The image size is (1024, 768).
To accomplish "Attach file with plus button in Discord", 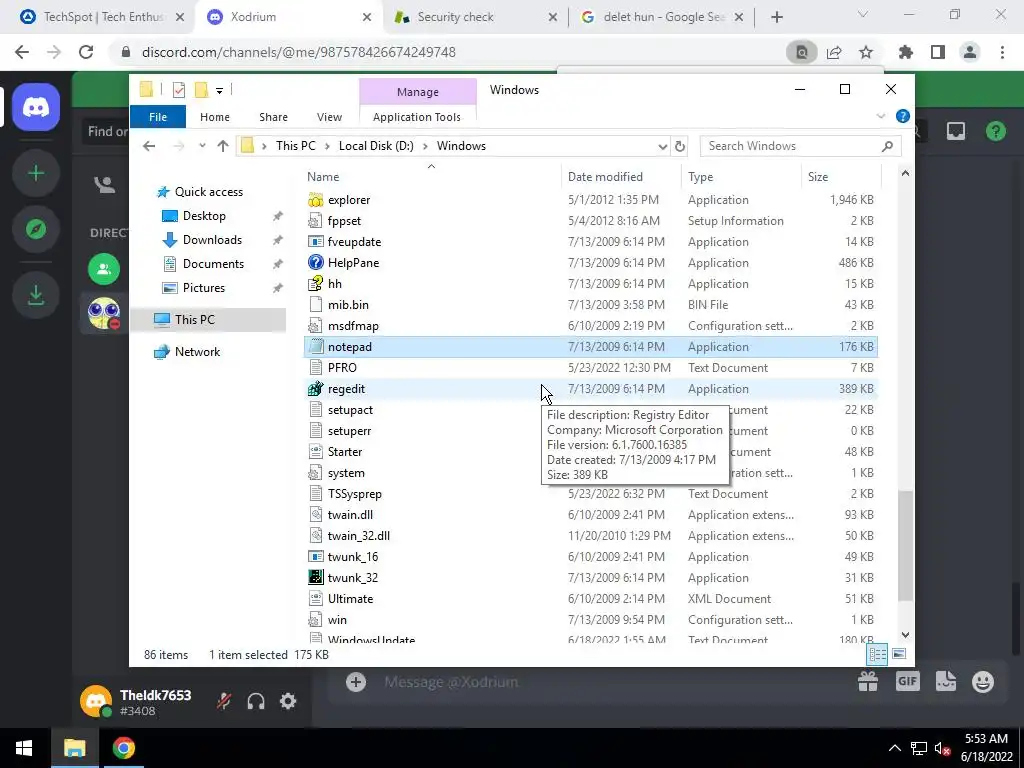I will pos(355,682).
